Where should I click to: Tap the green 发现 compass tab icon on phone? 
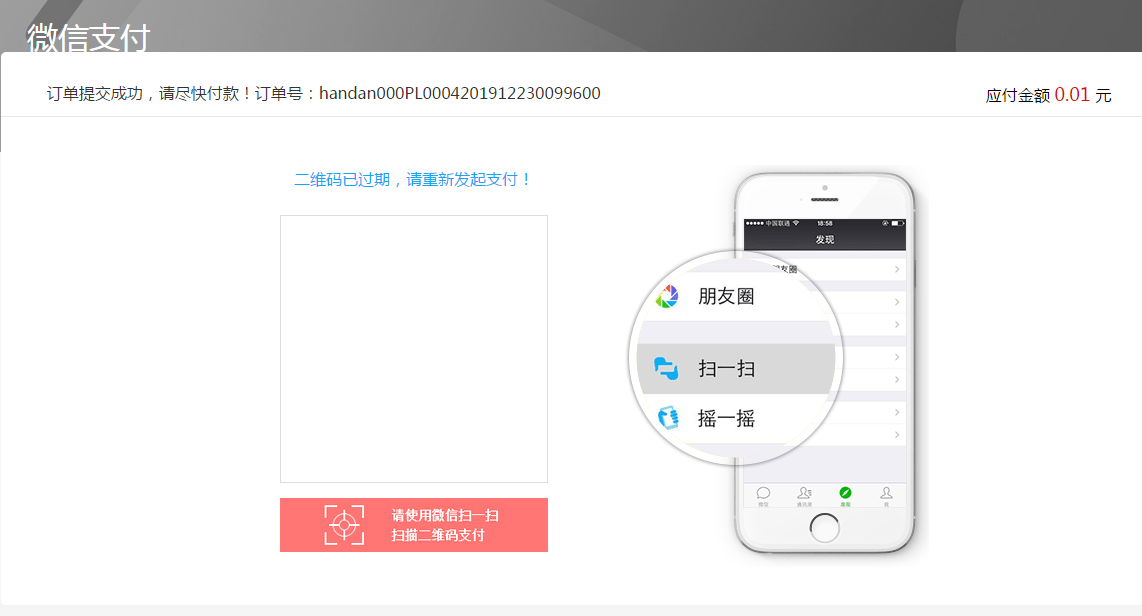[845, 493]
